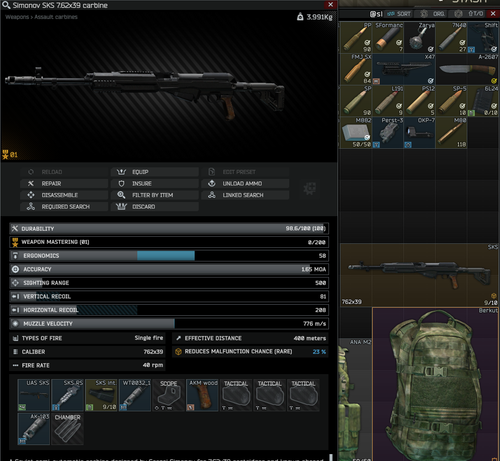Viewport: 500px width, 461px height.
Task: Select the M882 ammo box in stash
Action: (356, 133)
